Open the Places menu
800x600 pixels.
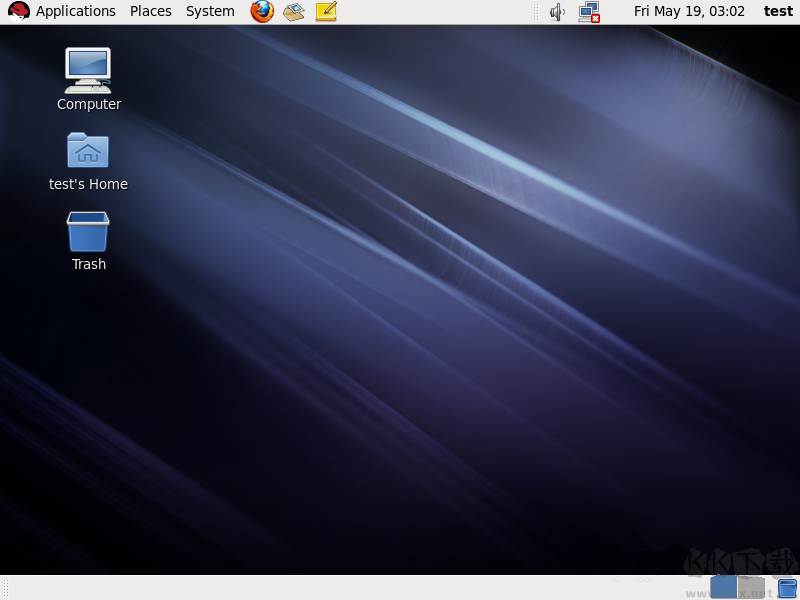click(150, 11)
